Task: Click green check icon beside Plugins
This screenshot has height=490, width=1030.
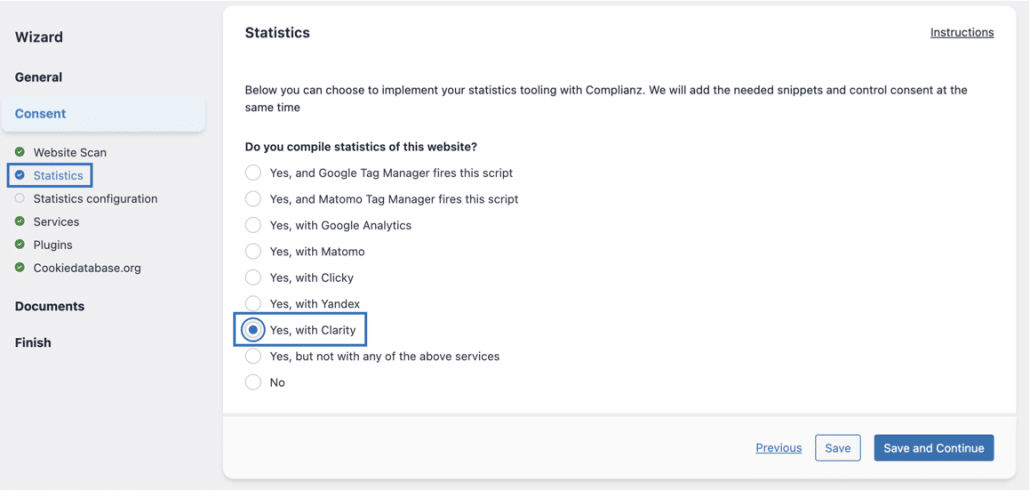Action: click(x=20, y=244)
